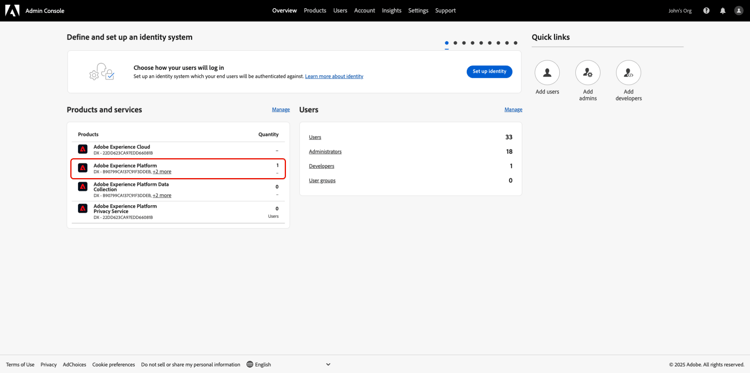
Task: Switch to the Account tab
Action: [364, 11]
